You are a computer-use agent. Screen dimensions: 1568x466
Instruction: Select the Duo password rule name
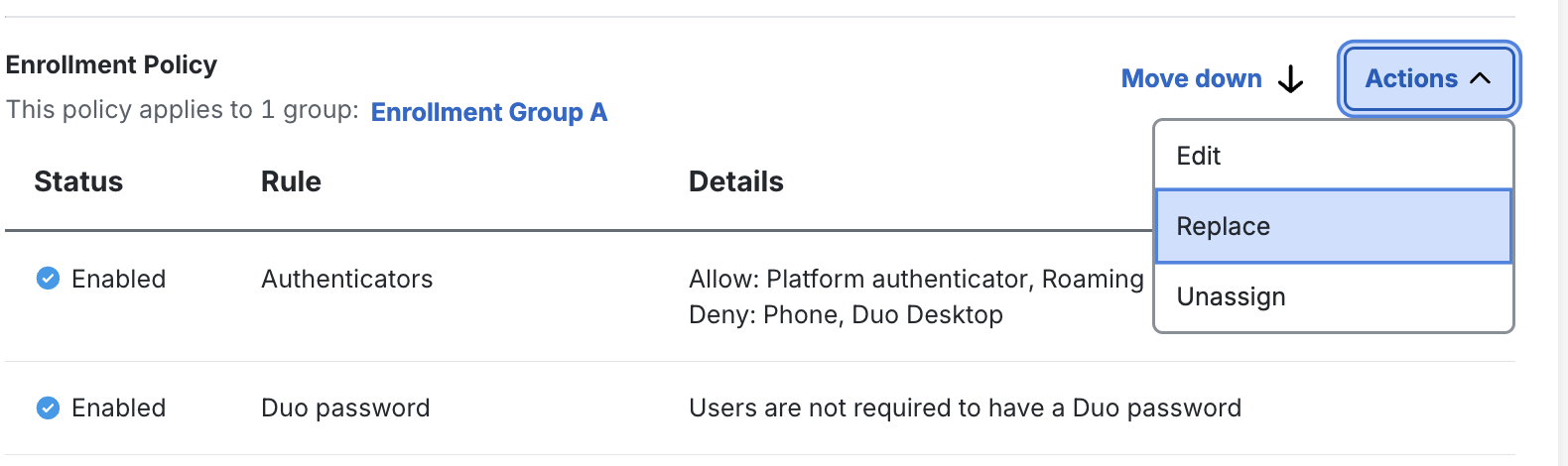click(x=345, y=408)
